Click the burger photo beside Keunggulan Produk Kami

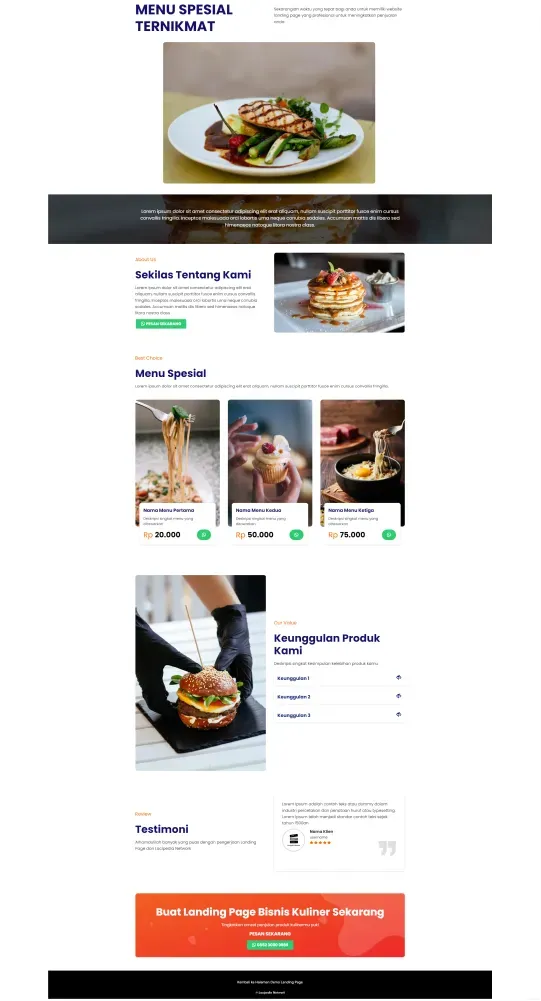(201, 673)
